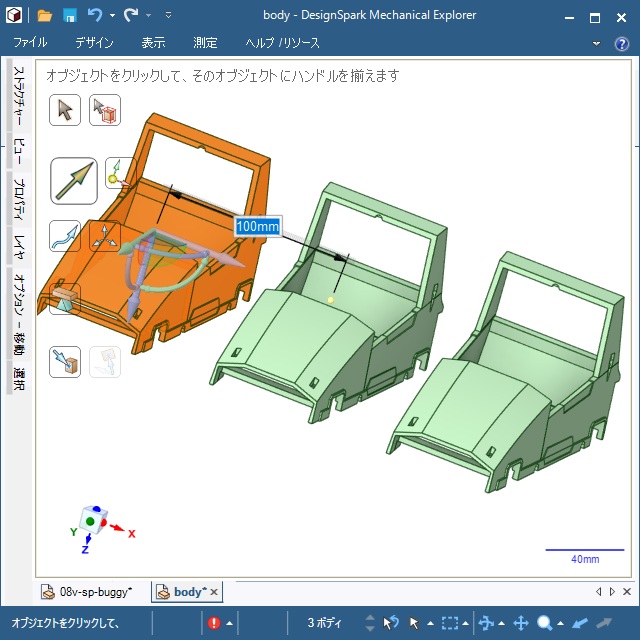Screen dimensions: 640x640
Task: Select the move along trajectory tool
Action: click(65, 236)
